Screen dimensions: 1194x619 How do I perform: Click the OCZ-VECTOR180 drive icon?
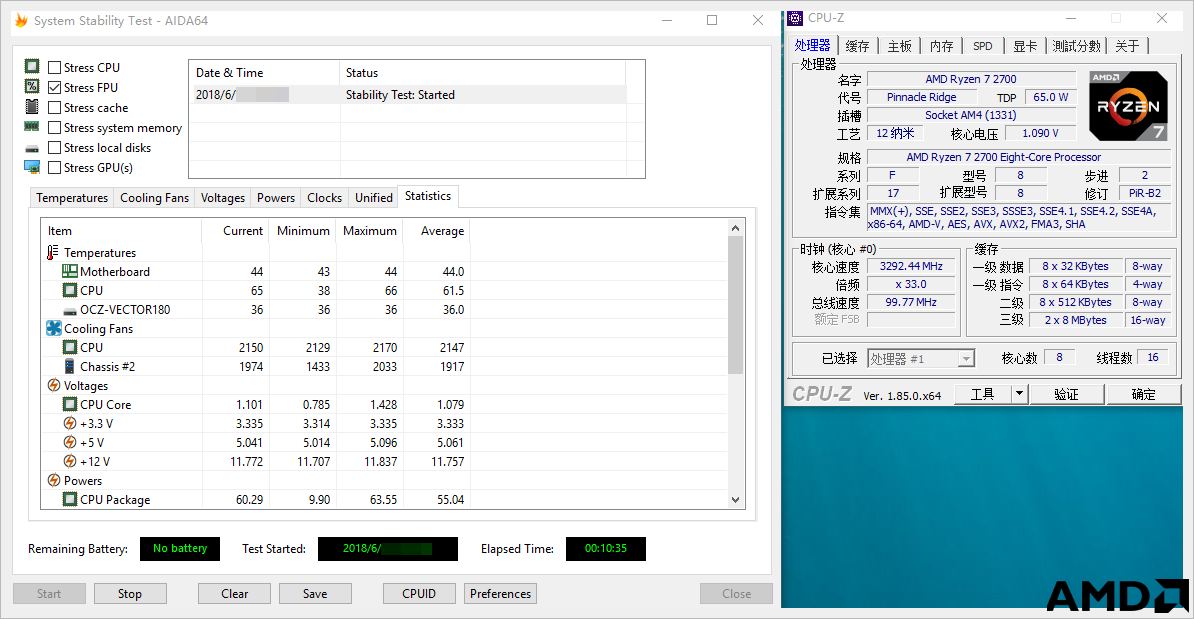pos(70,311)
